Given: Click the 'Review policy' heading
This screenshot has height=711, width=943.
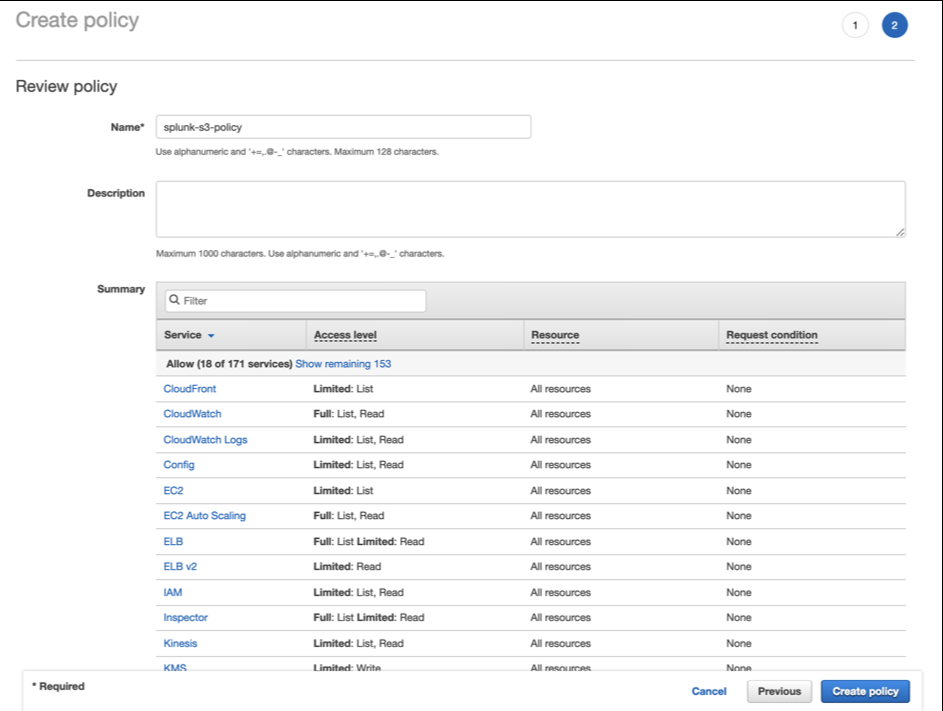Looking at the screenshot, I should point(66,87).
